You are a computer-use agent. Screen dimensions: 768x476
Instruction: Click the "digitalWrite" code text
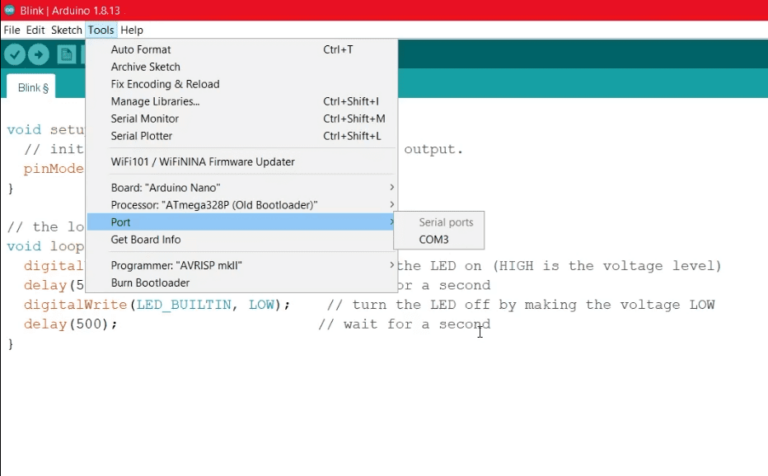pyautogui.click(x=75, y=305)
